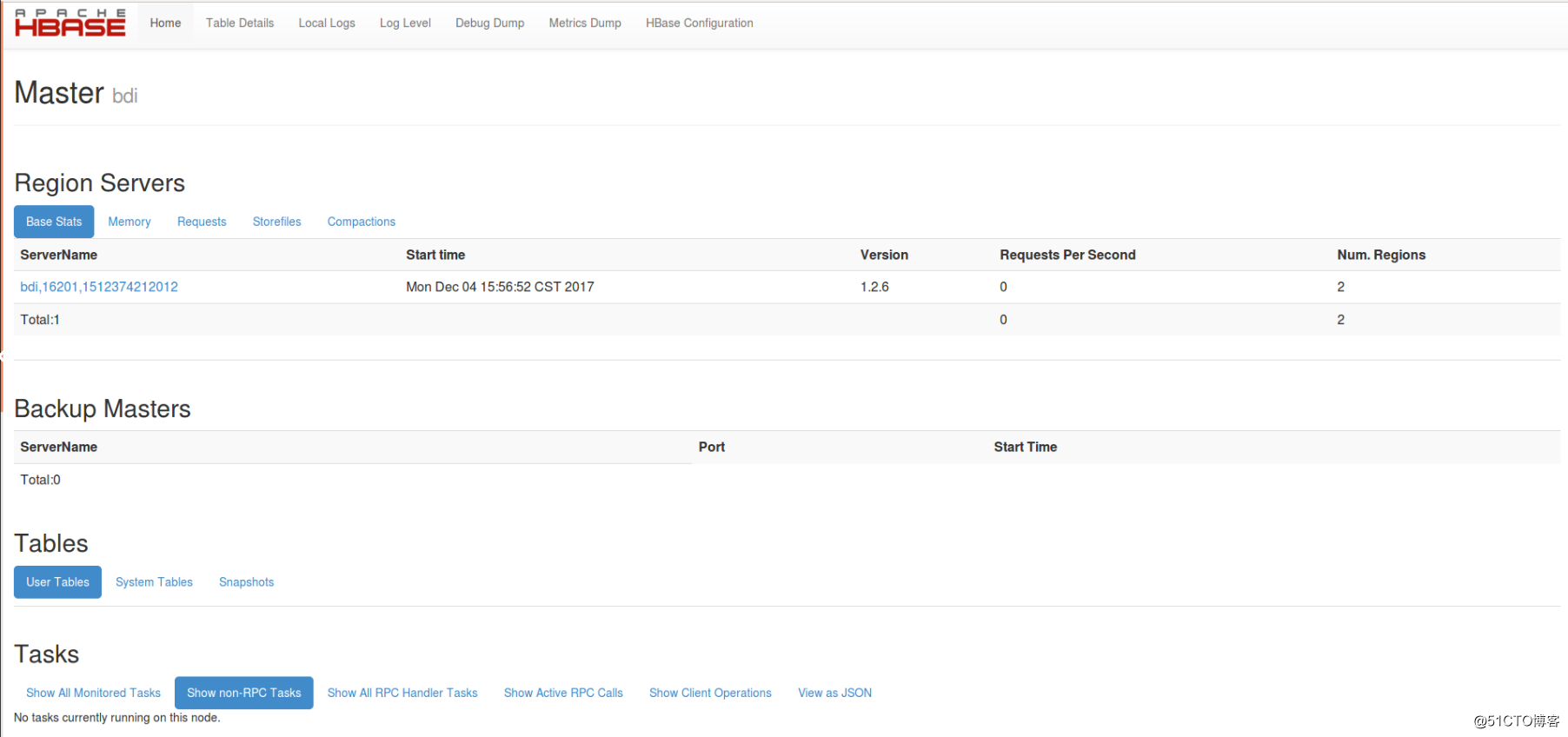The width and height of the screenshot is (1568, 737).
Task: Open View as JSON link
Action: point(835,693)
